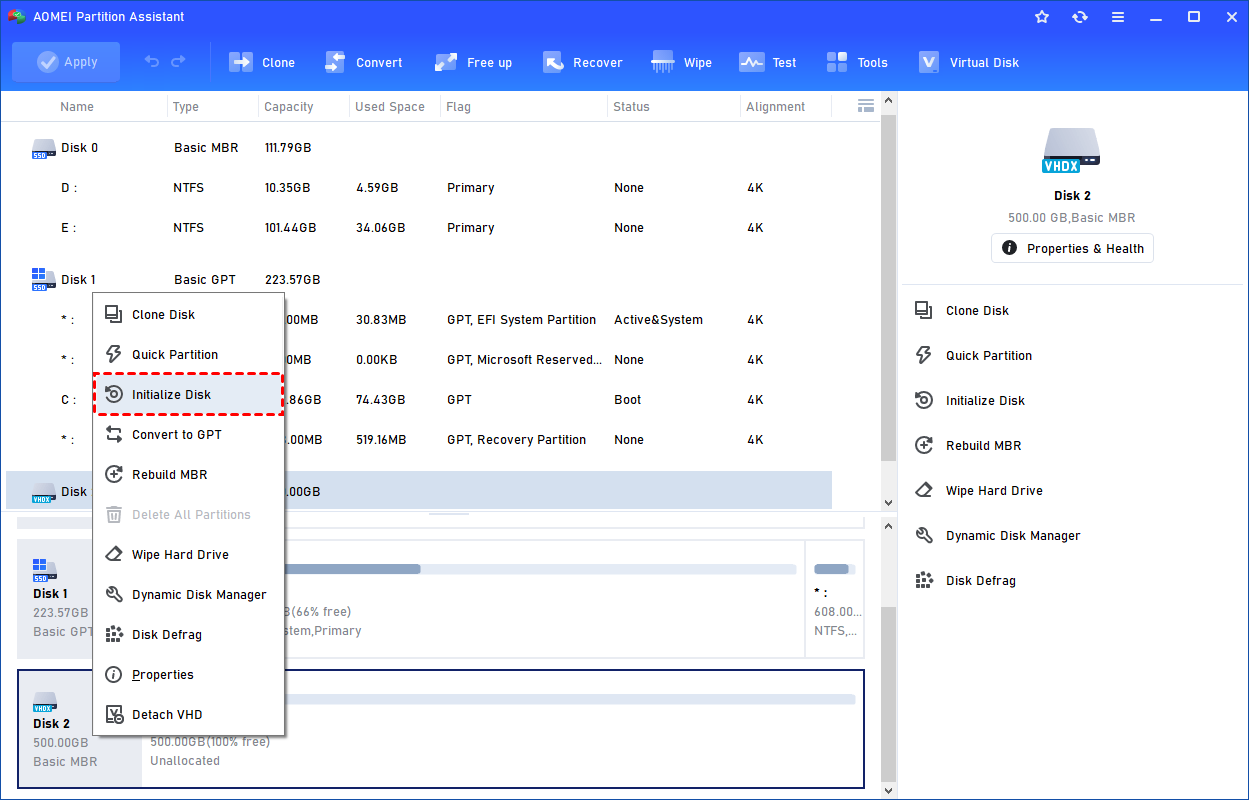Open the Wipe toolbar menu
Screen dimensions: 1249x800
[x=682, y=62]
